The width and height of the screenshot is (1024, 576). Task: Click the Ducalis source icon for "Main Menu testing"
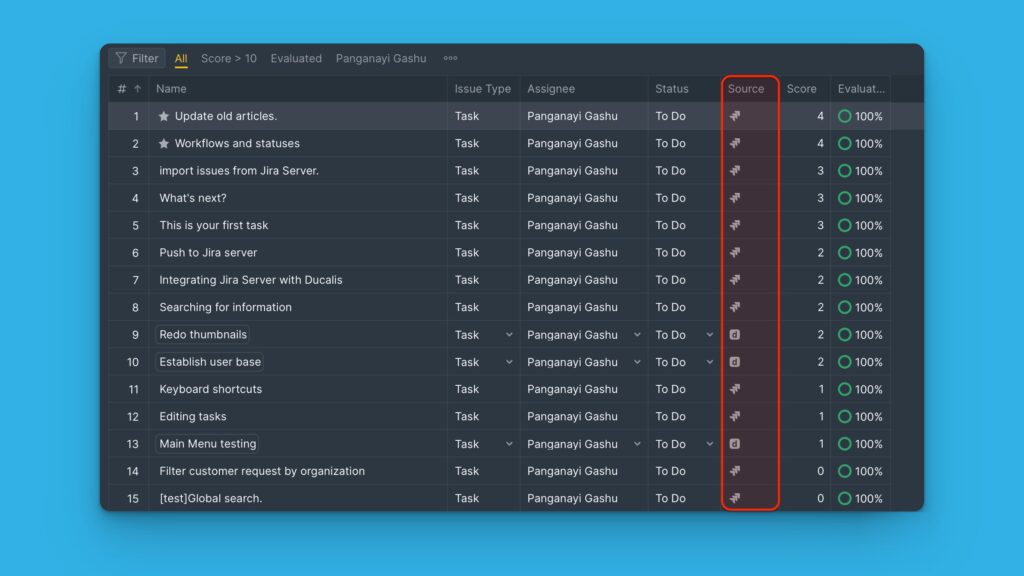point(735,444)
